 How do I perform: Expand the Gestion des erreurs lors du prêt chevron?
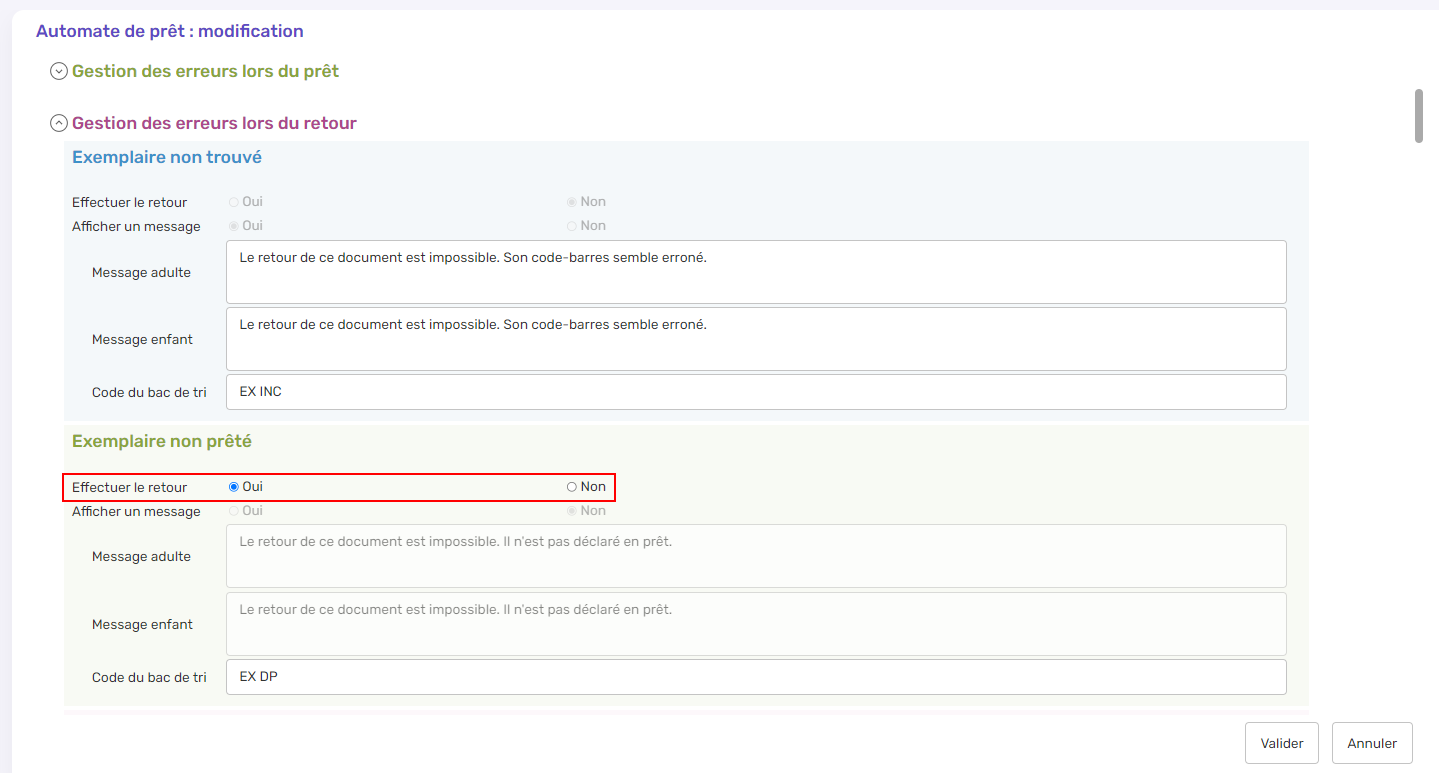pyautogui.click(x=59, y=72)
